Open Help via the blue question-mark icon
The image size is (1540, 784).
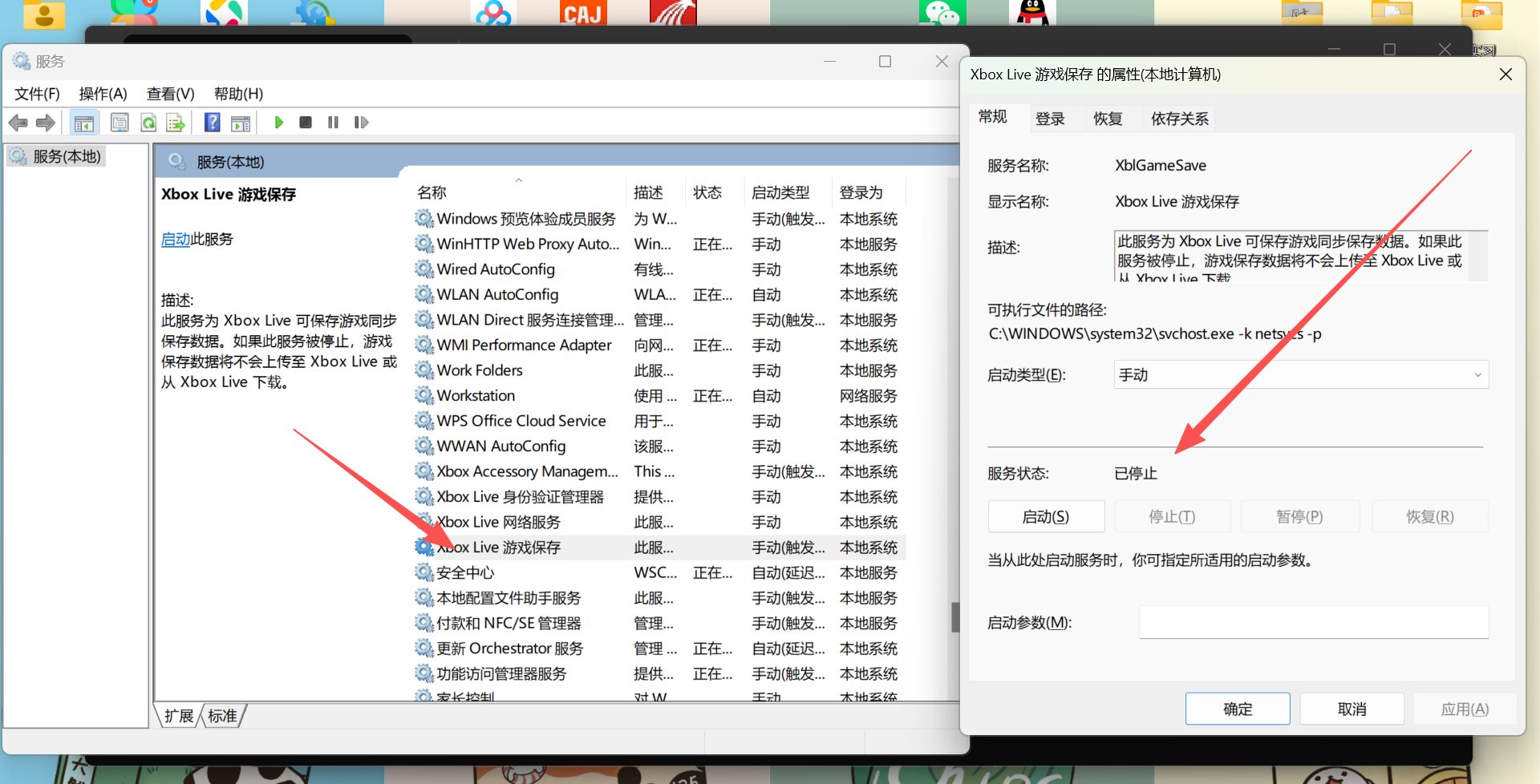coord(212,123)
